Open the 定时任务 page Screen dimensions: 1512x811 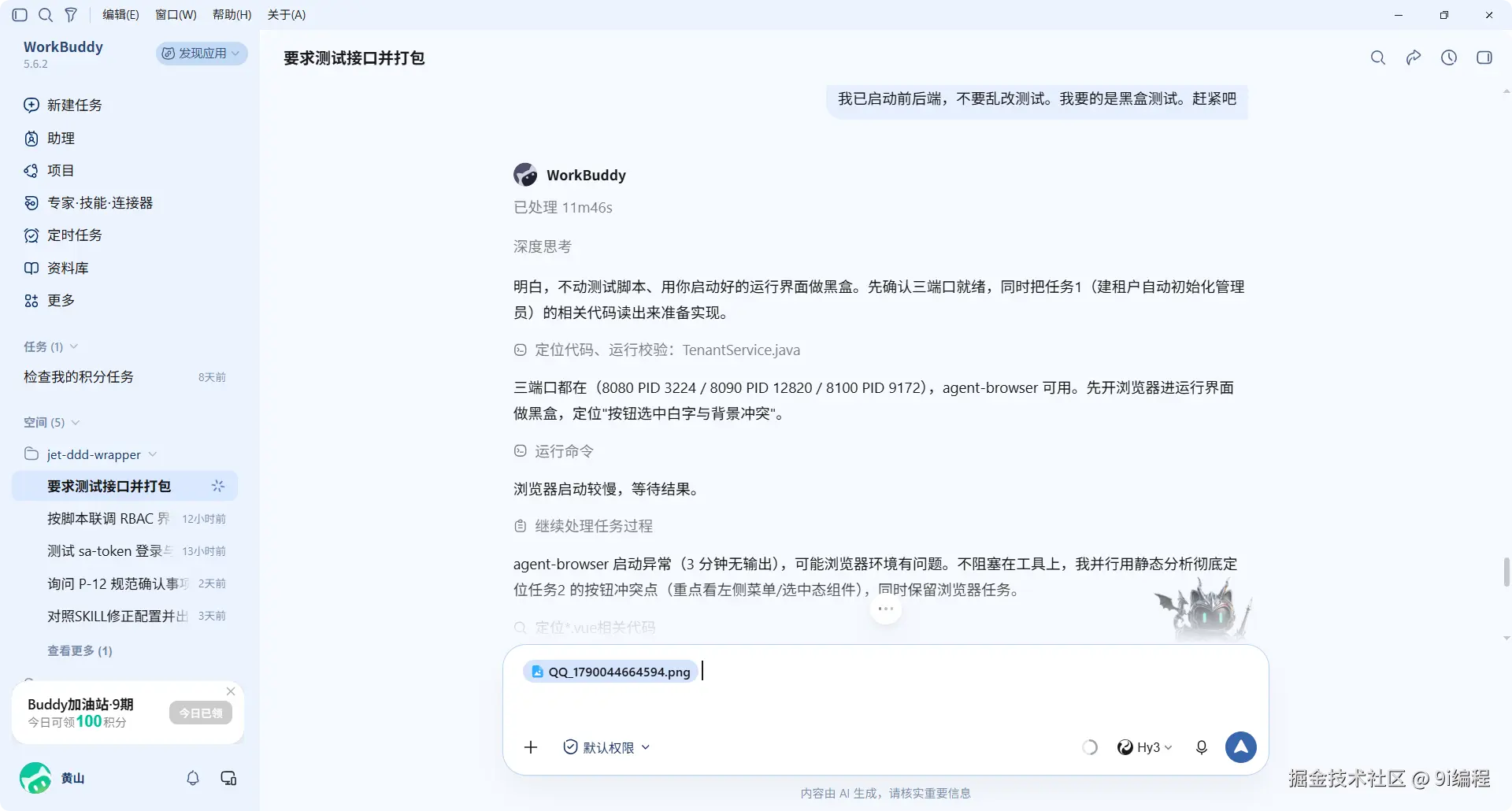click(63, 235)
